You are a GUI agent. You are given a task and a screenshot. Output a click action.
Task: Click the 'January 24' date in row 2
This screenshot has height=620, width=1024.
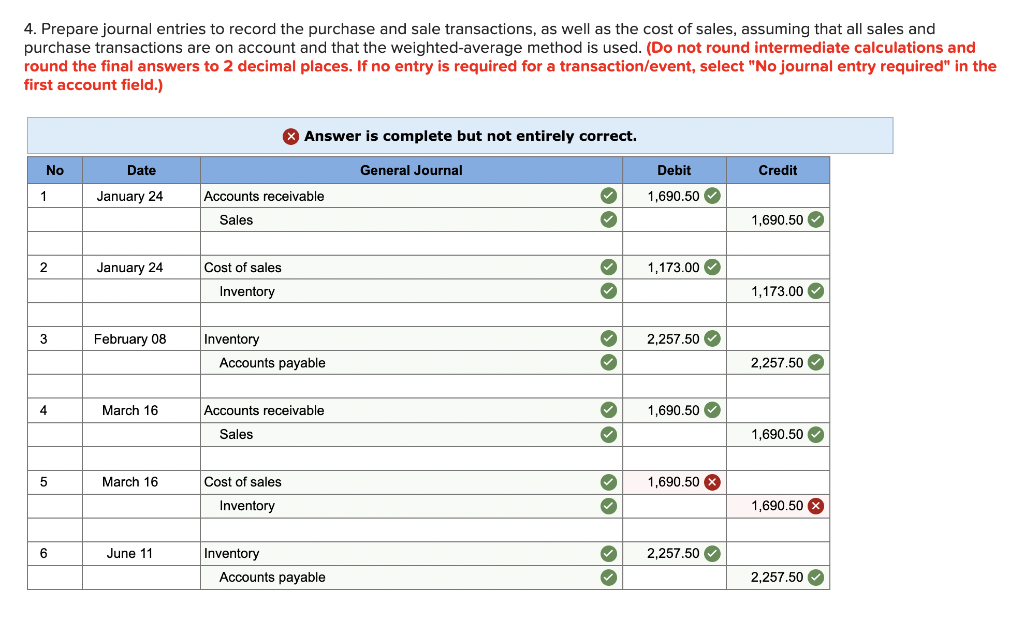pyautogui.click(x=130, y=267)
